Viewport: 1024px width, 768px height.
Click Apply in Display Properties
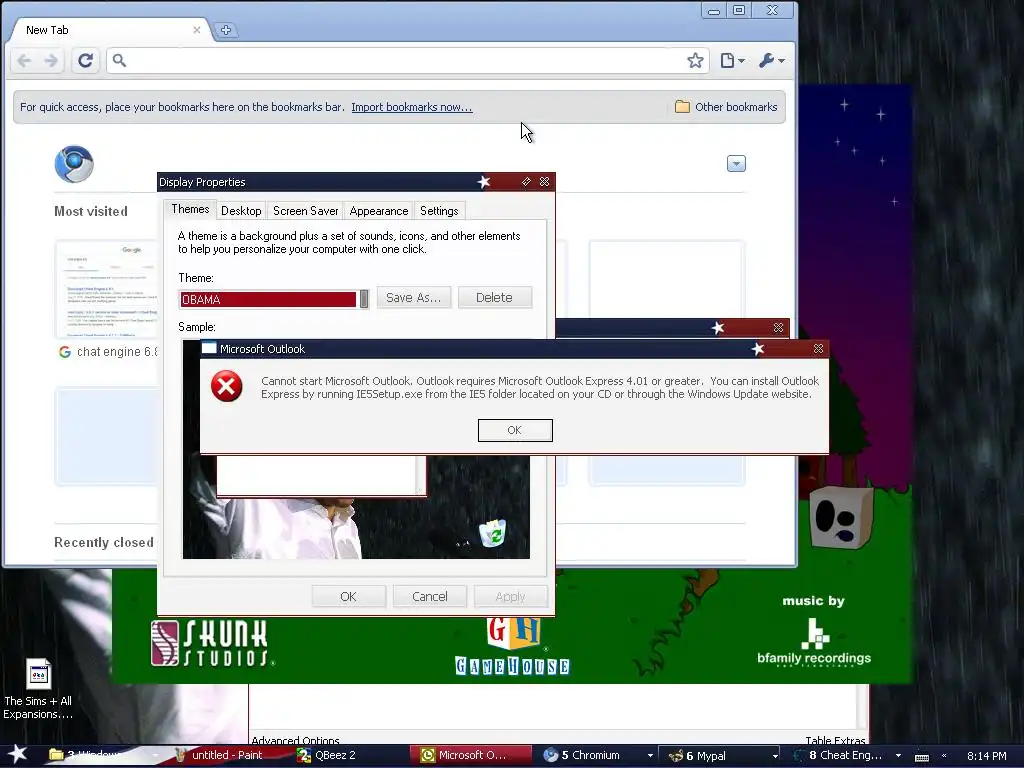pos(510,596)
